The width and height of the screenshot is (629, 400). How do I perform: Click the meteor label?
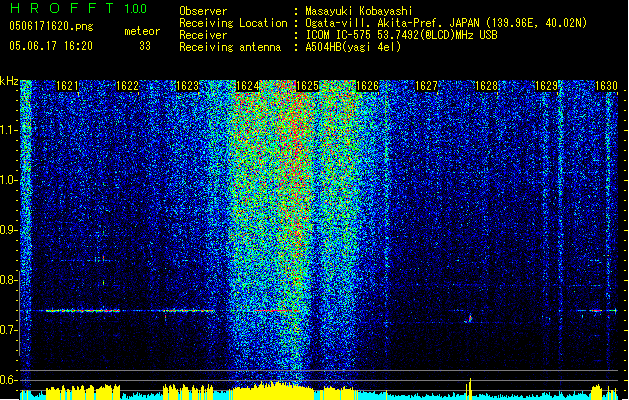tap(142, 31)
